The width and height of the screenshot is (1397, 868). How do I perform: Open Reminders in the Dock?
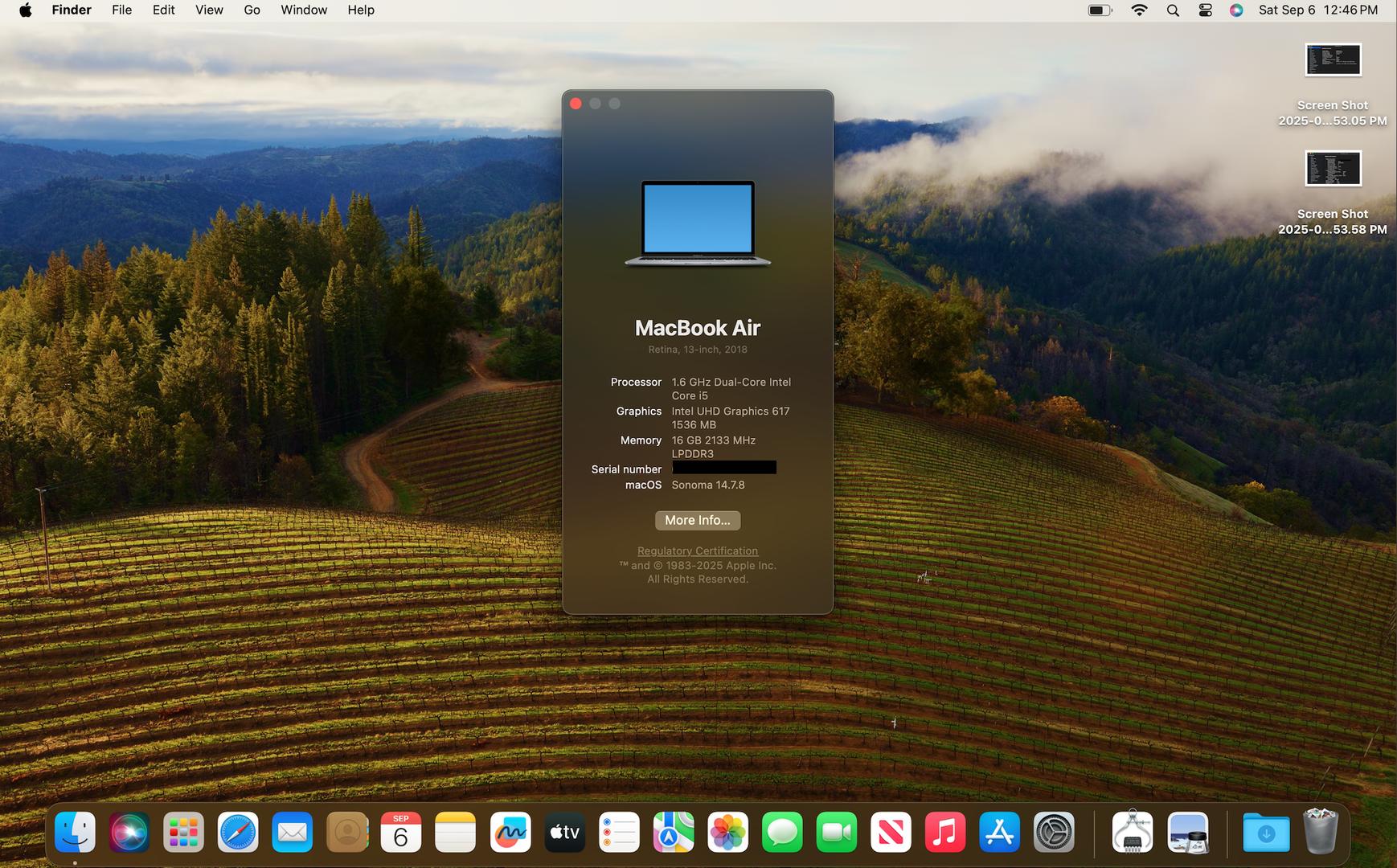tap(619, 832)
